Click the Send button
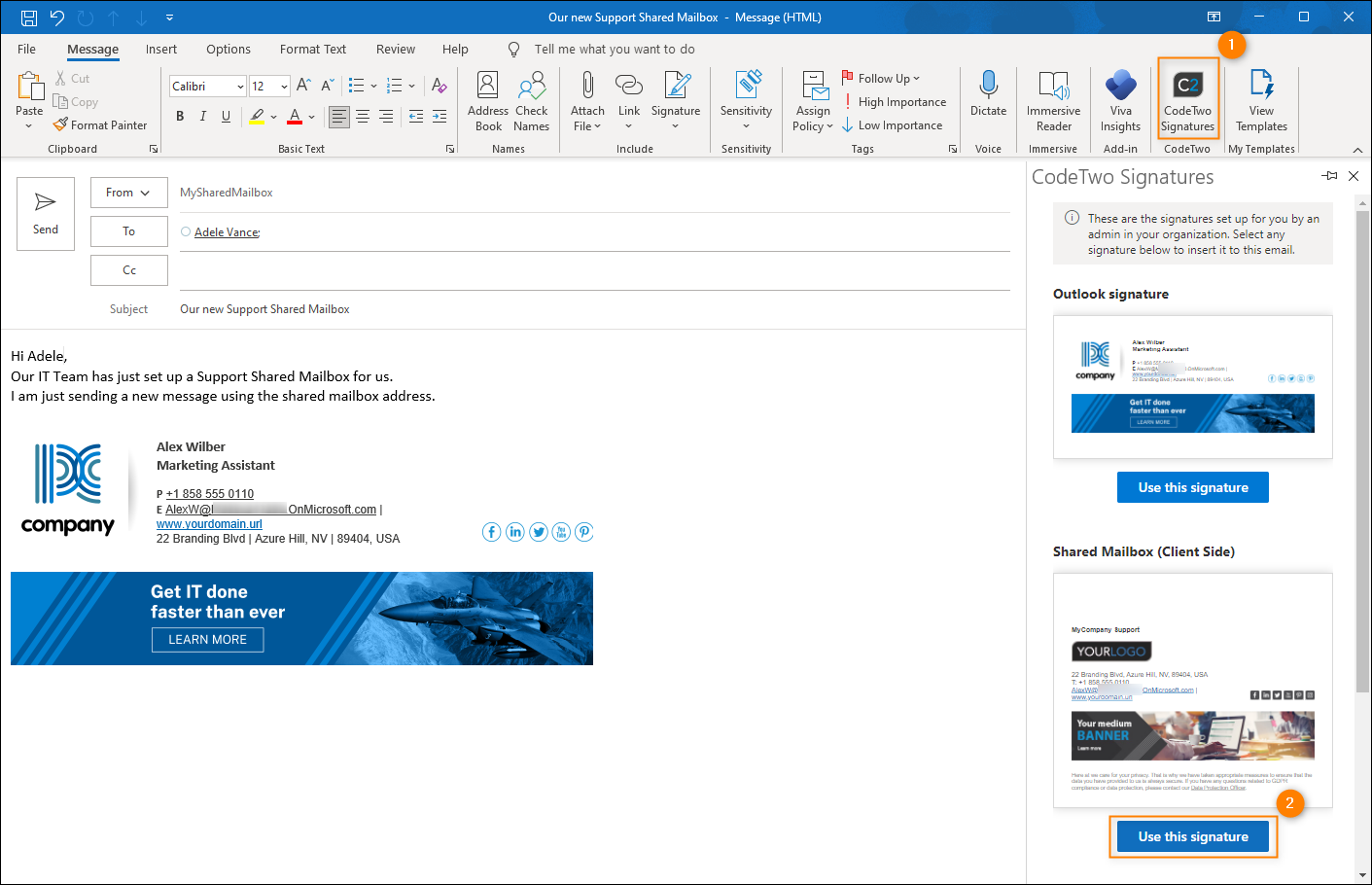The image size is (1372, 885). 46,214
